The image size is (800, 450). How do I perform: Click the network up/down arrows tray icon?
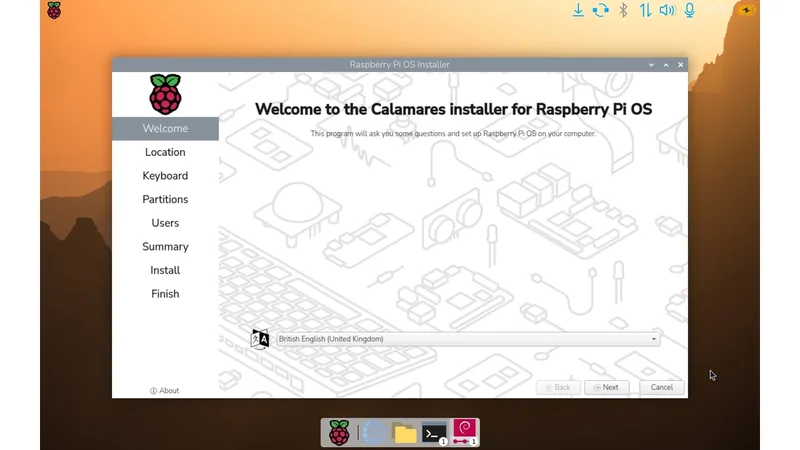(645, 10)
